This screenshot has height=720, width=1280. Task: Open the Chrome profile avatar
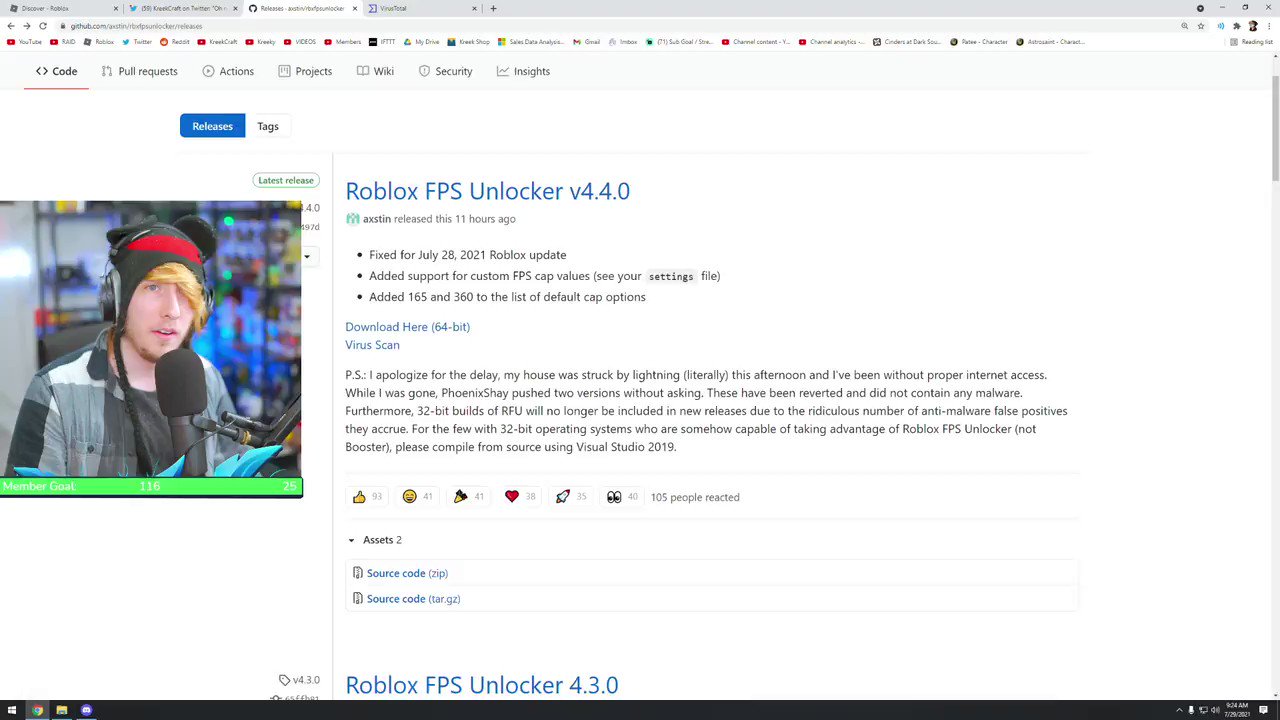pyautogui.click(x=1253, y=26)
